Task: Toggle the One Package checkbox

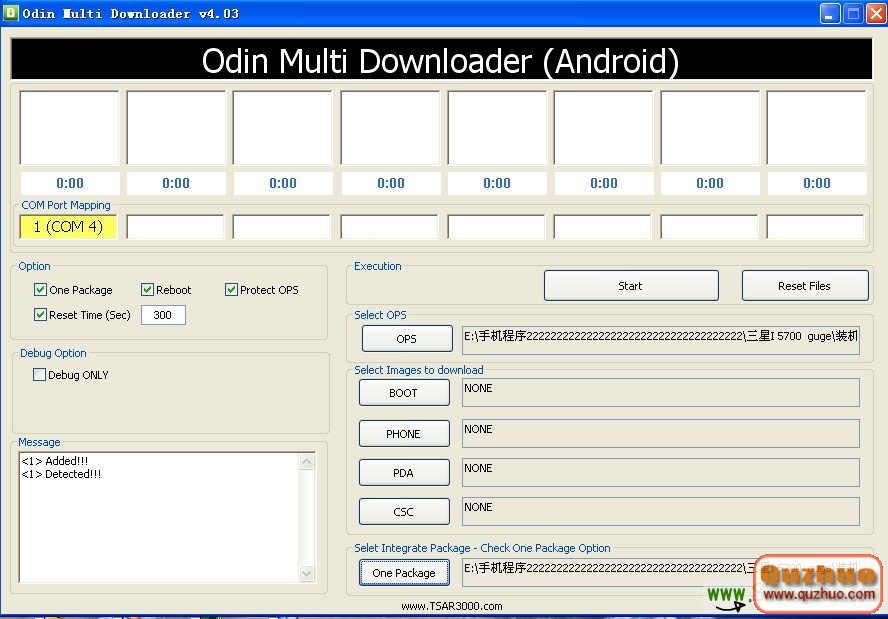Action: tap(40, 290)
